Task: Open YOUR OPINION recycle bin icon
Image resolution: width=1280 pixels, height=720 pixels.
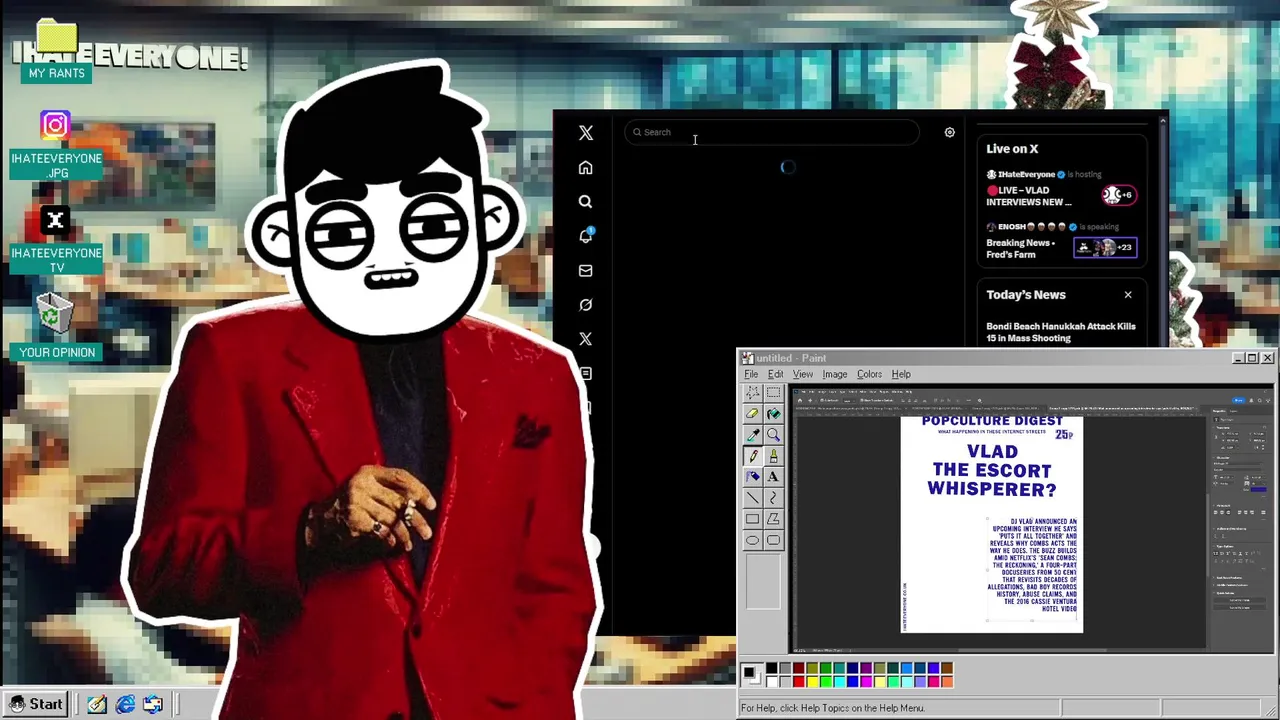Action: click(56, 326)
